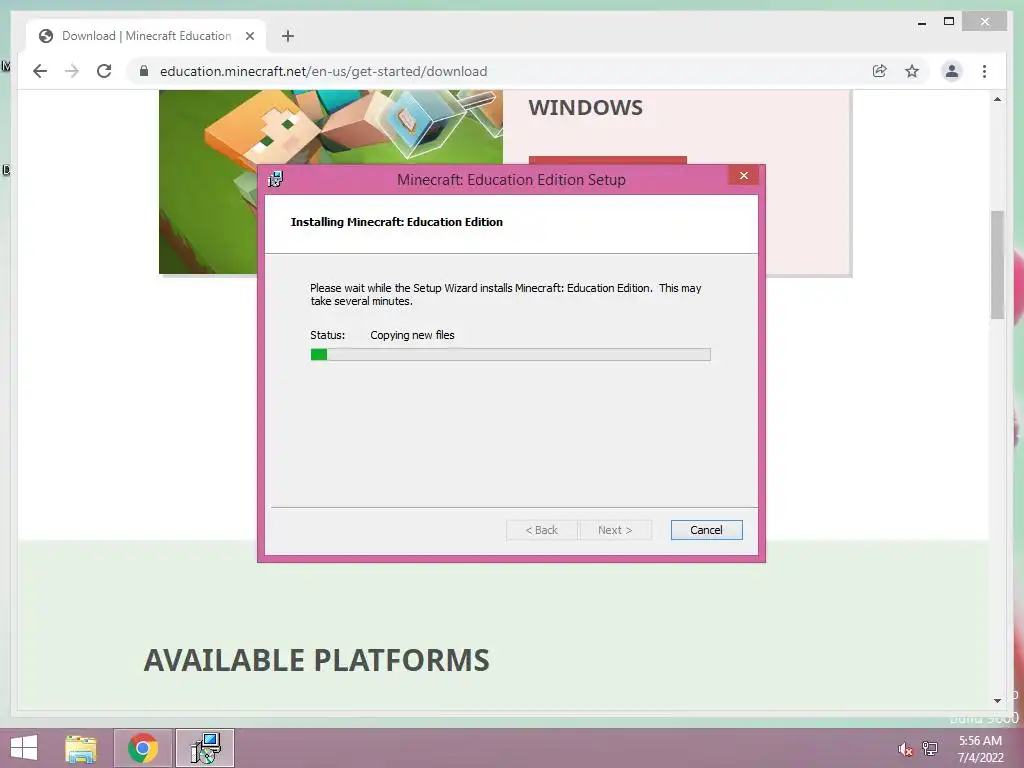Screen dimensions: 1024x768
Task: Bookmark this page with the star icon
Action: coord(912,71)
